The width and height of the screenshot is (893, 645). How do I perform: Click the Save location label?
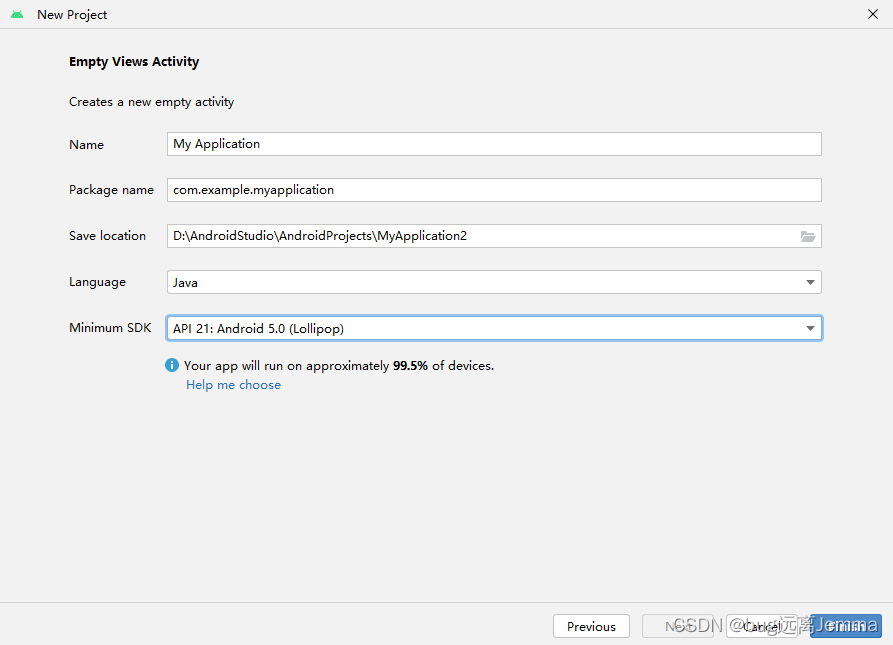107,236
